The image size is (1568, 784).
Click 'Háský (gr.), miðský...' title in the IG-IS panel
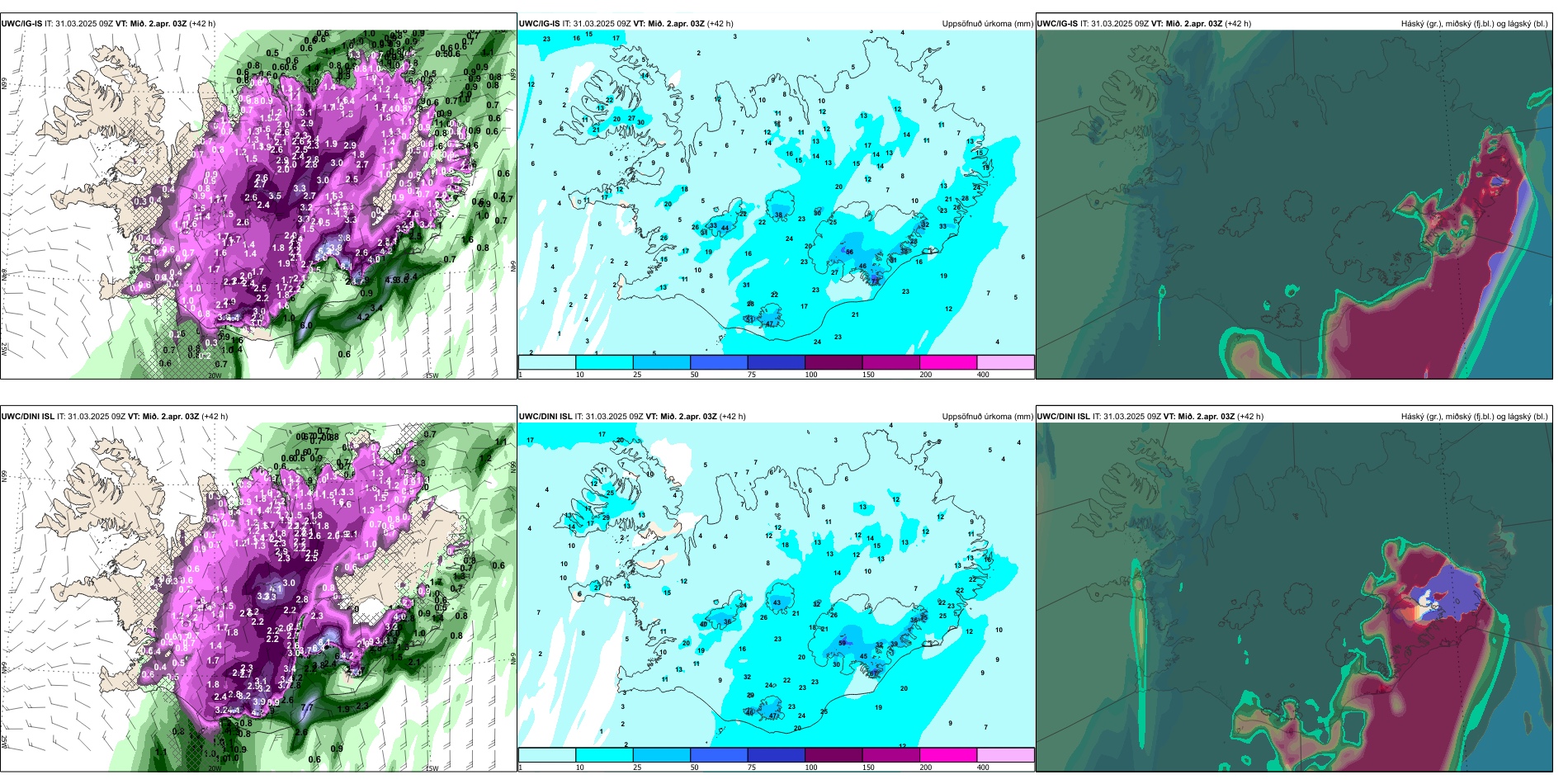[1474, 24]
